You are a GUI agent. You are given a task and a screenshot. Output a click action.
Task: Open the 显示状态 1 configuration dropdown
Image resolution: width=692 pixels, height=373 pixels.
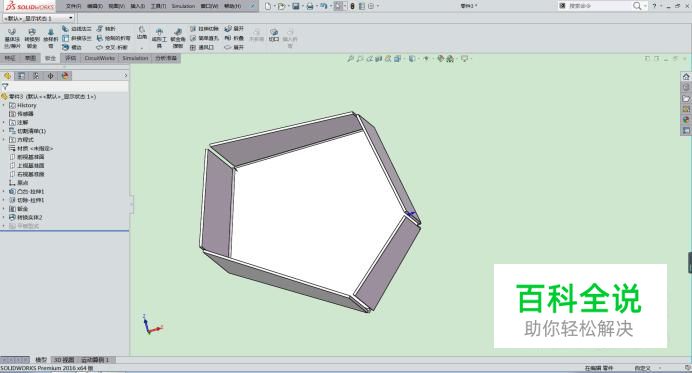pos(38,18)
